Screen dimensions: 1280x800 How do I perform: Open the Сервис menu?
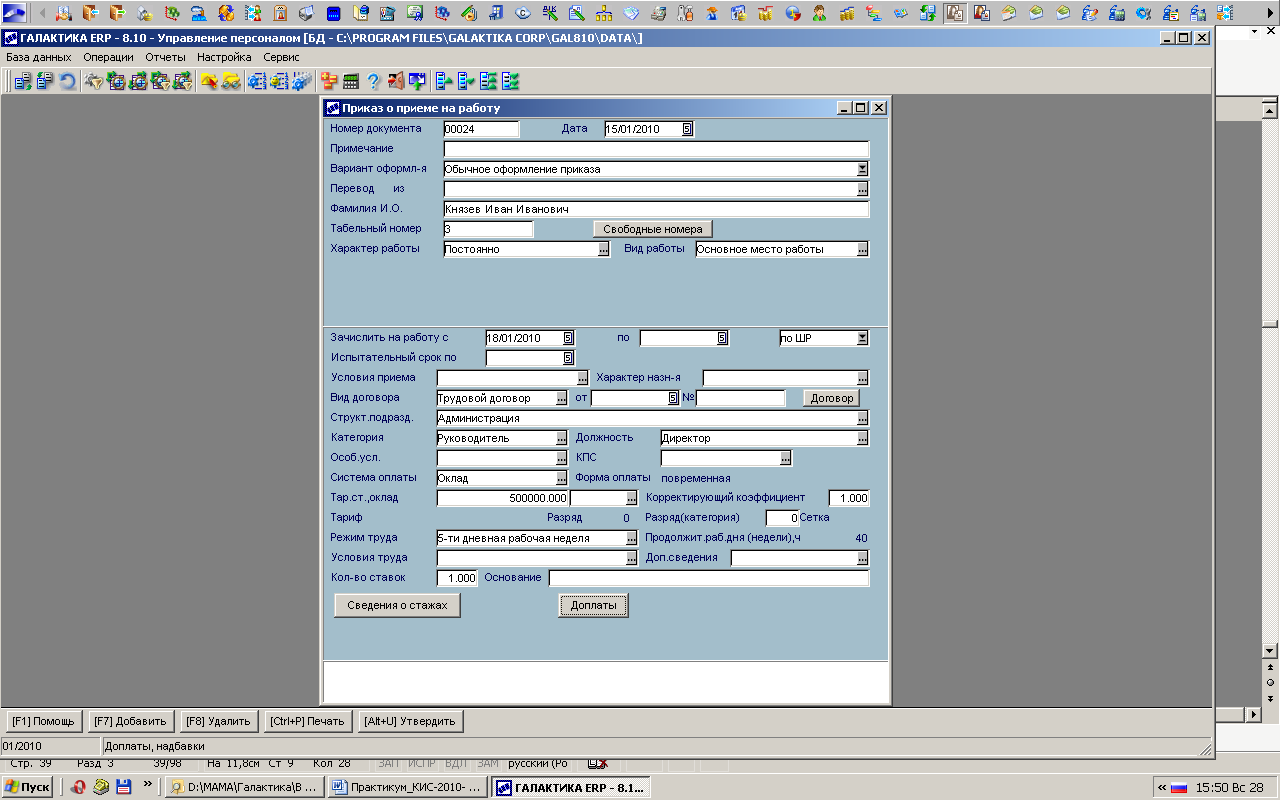click(281, 57)
